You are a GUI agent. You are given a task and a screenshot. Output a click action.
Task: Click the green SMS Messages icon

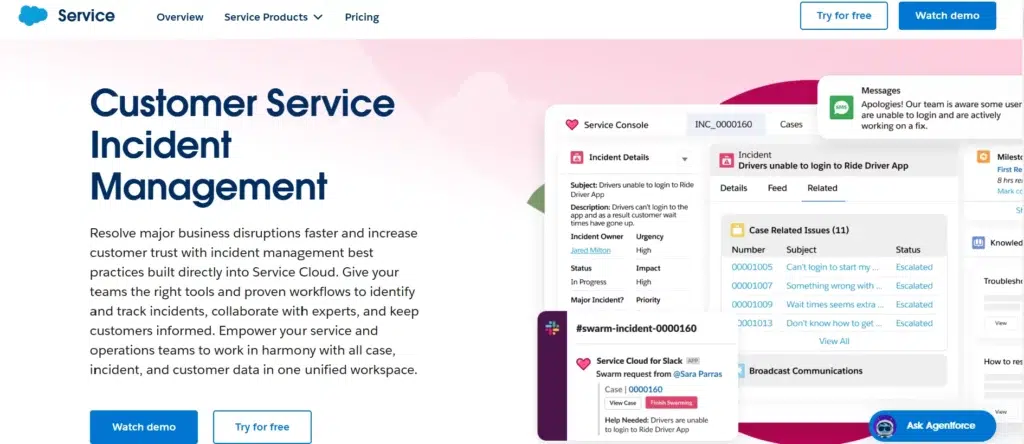pos(841,107)
